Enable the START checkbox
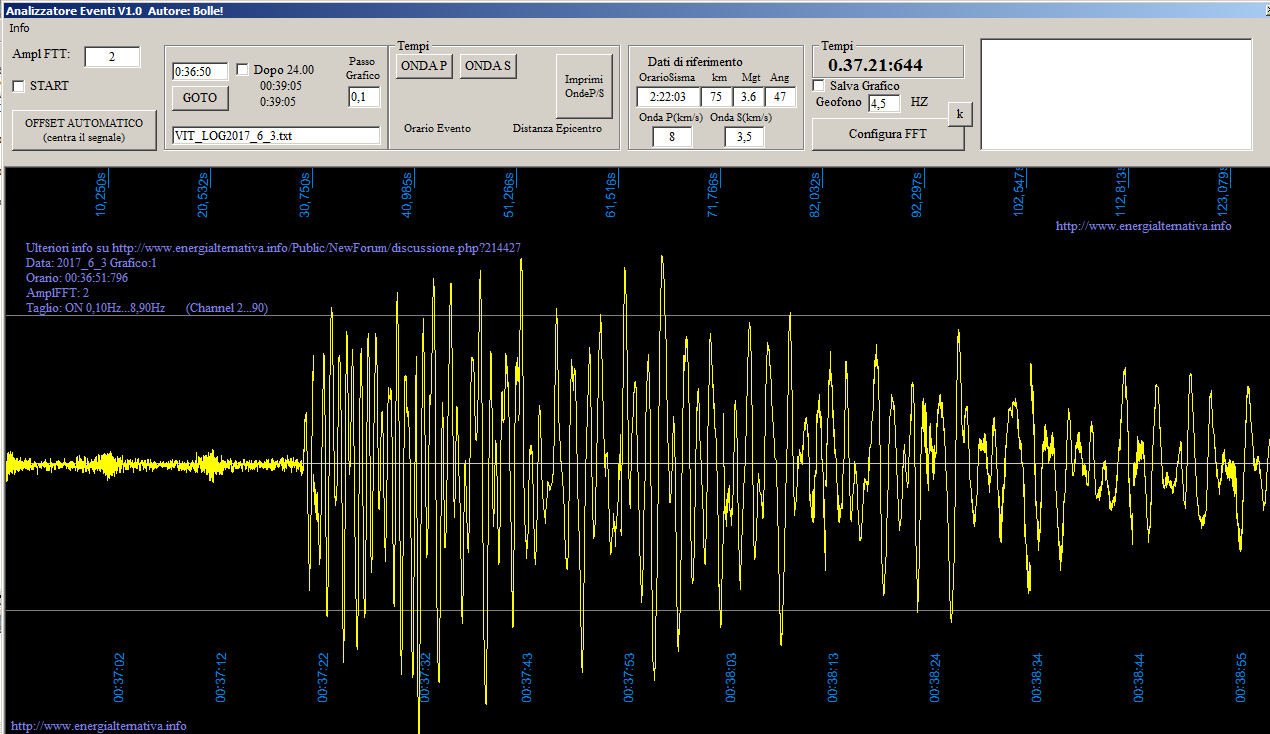The image size is (1270, 734). coord(18,86)
